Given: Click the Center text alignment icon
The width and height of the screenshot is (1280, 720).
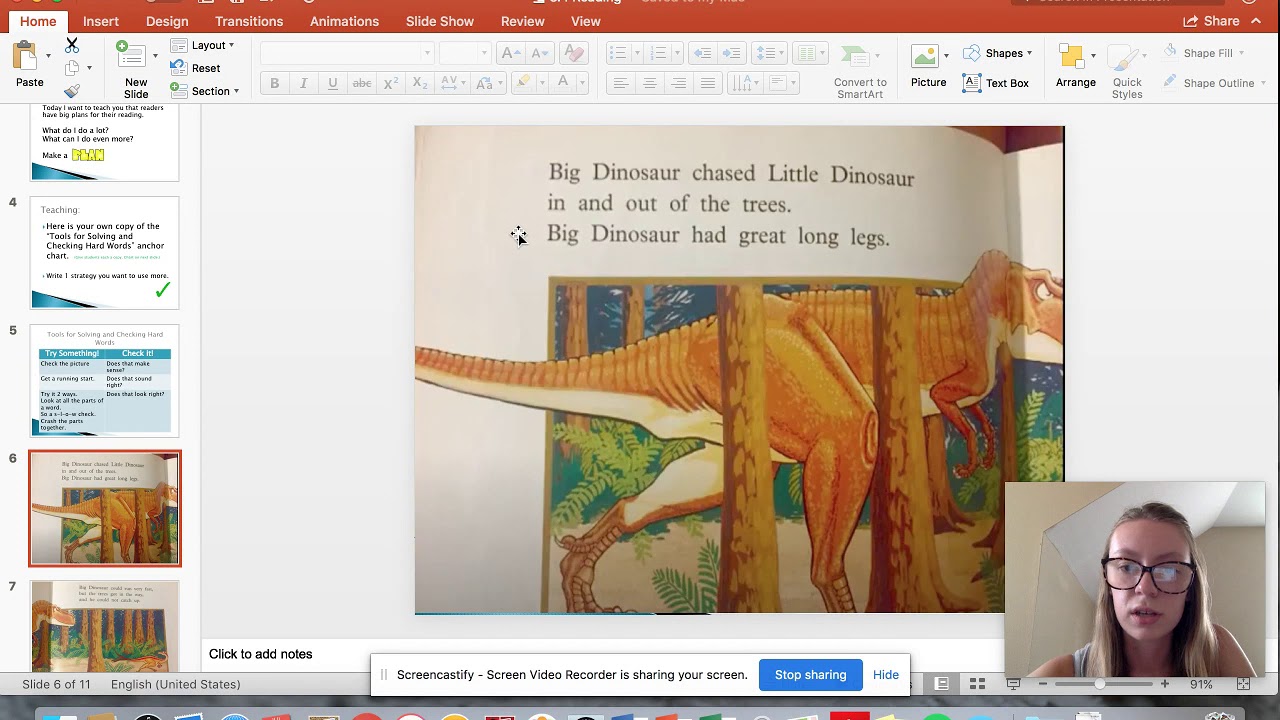Looking at the screenshot, I should [x=649, y=83].
